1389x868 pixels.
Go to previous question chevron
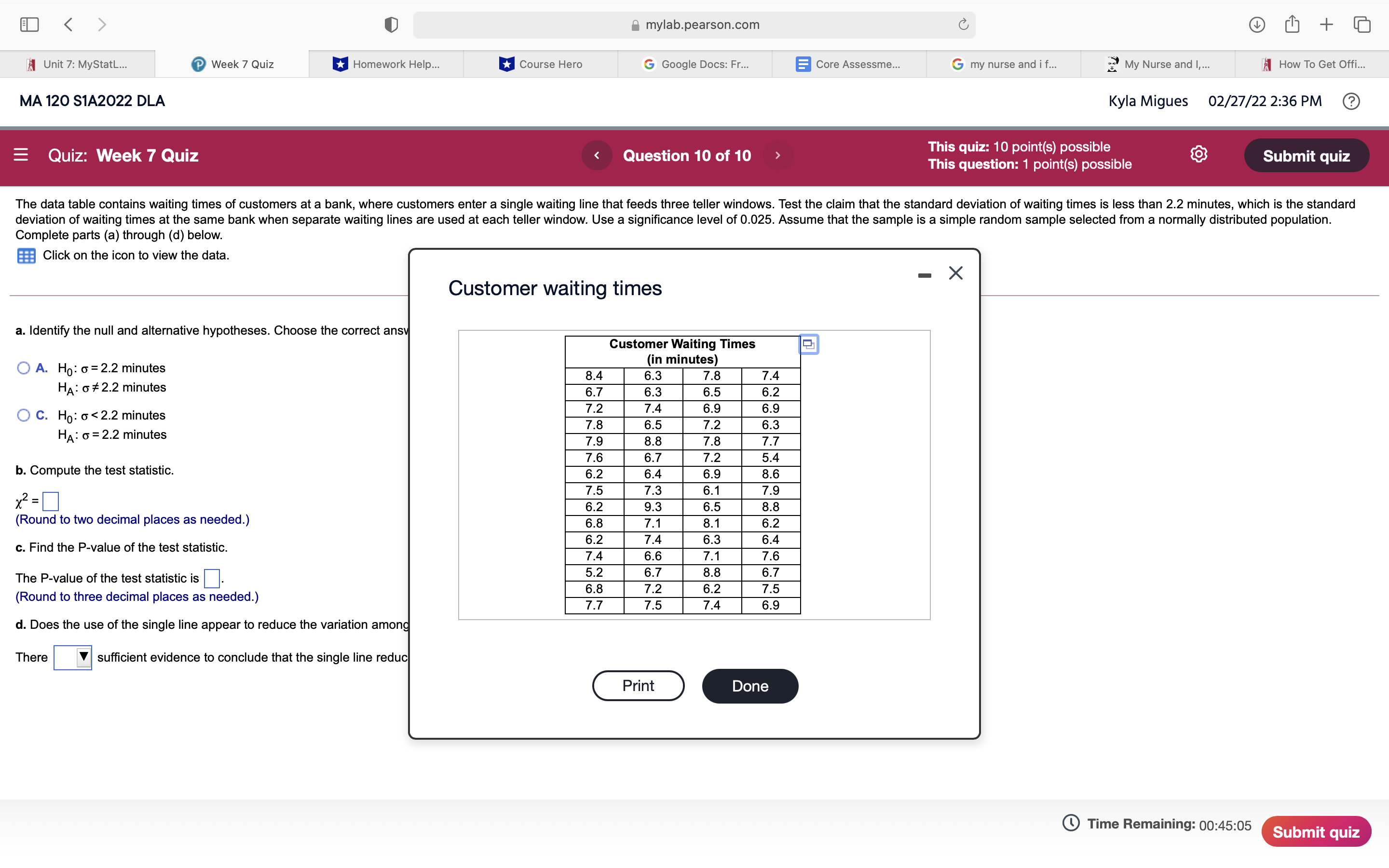596,156
